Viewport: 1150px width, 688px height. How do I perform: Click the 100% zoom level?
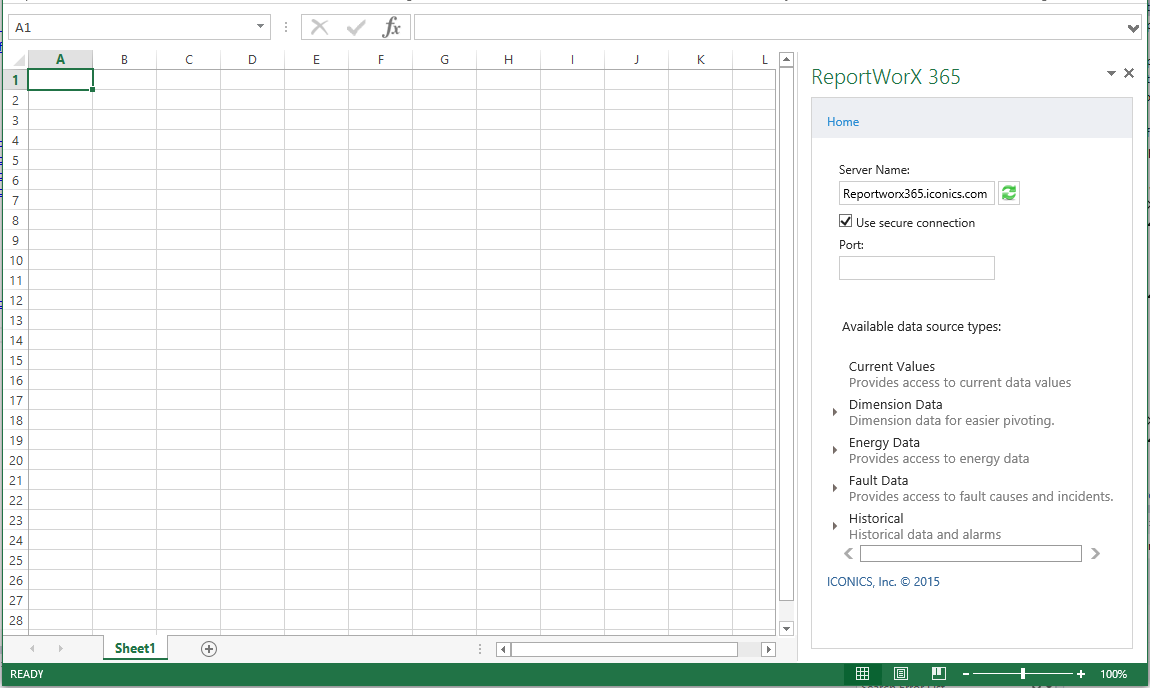click(x=1113, y=674)
